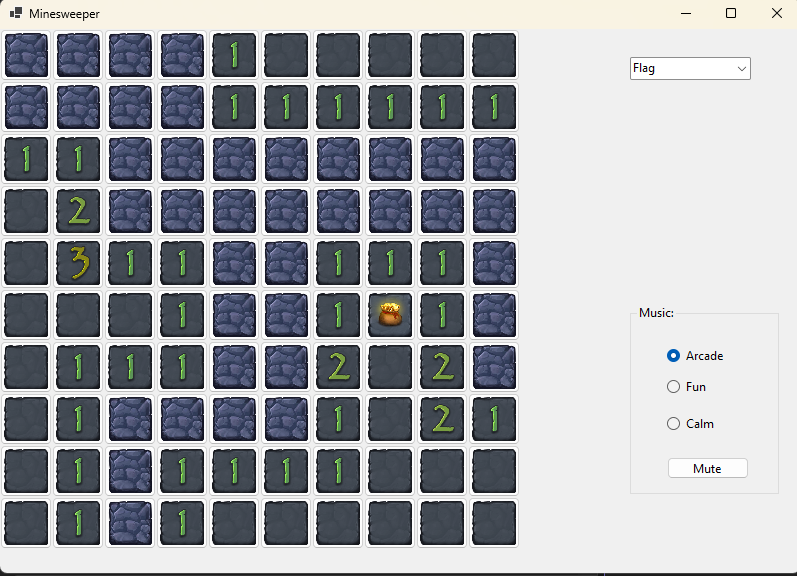Click the 2 tile directly above the 3

(x=78, y=211)
